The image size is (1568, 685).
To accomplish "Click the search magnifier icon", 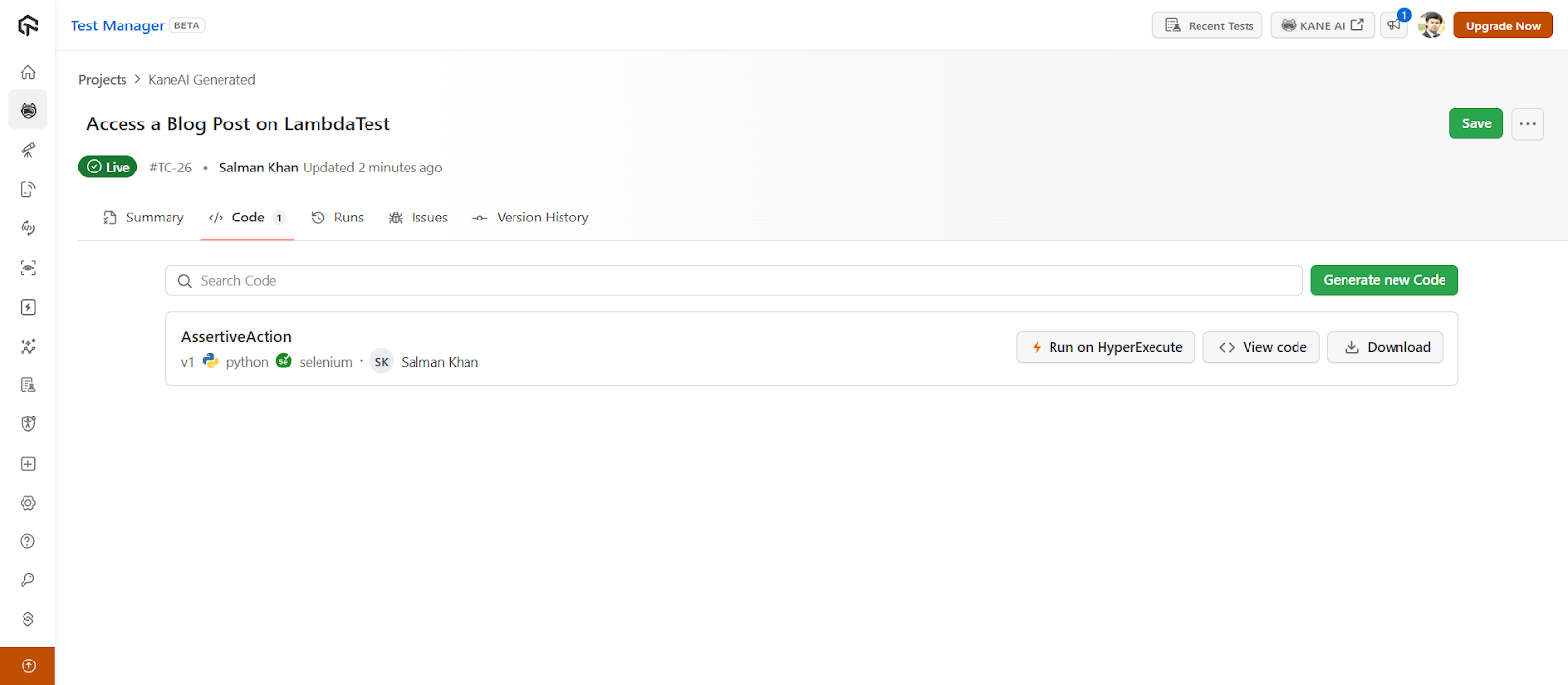I will (x=184, y=281).
